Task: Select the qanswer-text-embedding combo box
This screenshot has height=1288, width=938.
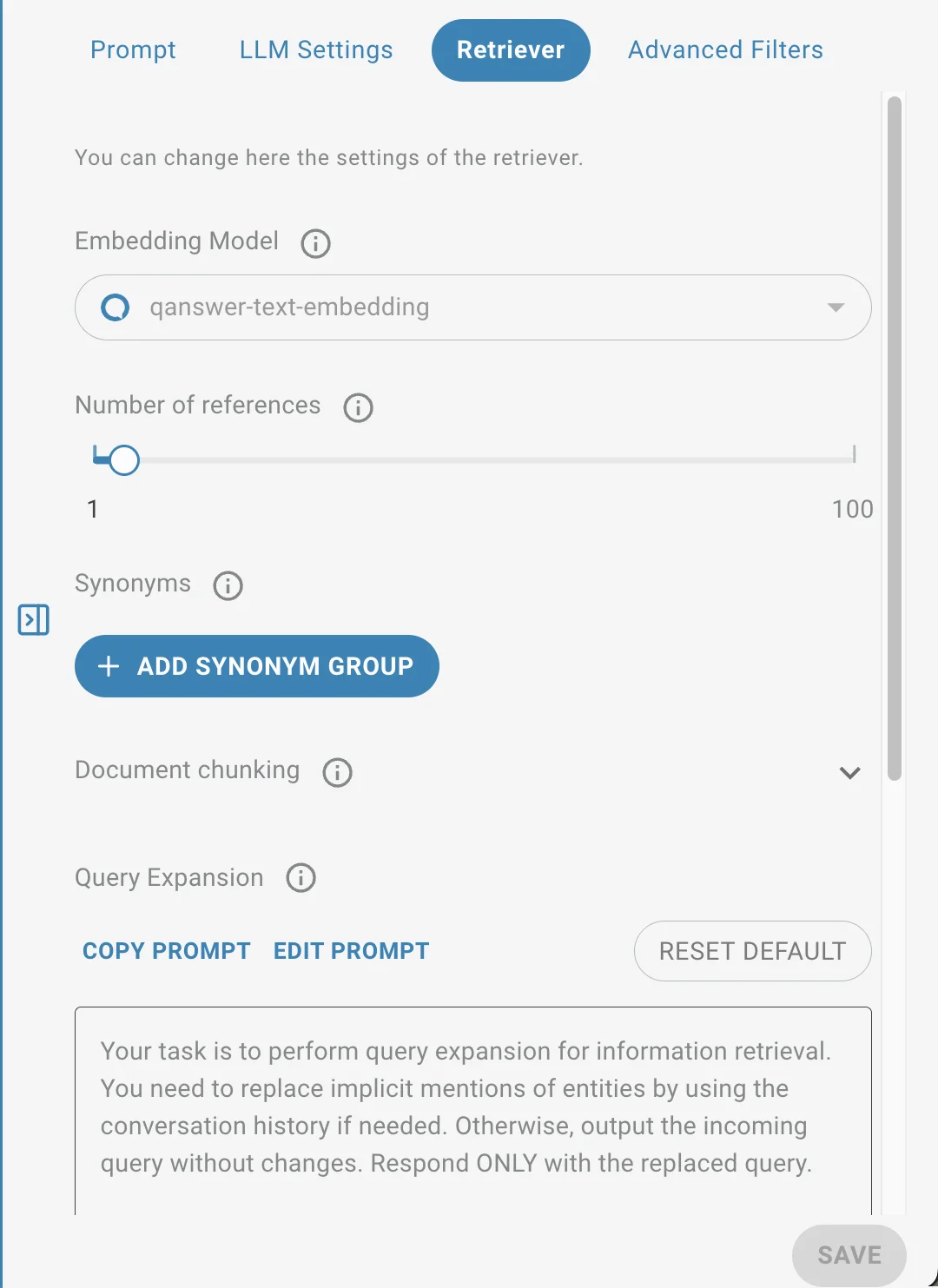Action: pos(473,307)
